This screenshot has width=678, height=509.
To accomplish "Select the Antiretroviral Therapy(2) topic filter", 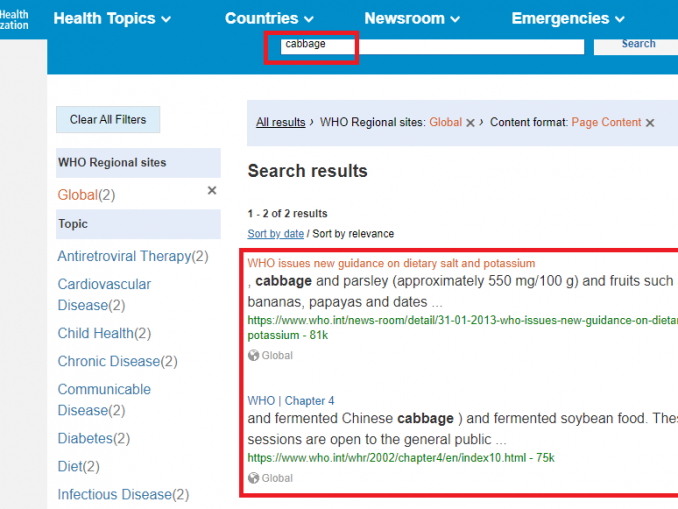I will tap(133, 256).
